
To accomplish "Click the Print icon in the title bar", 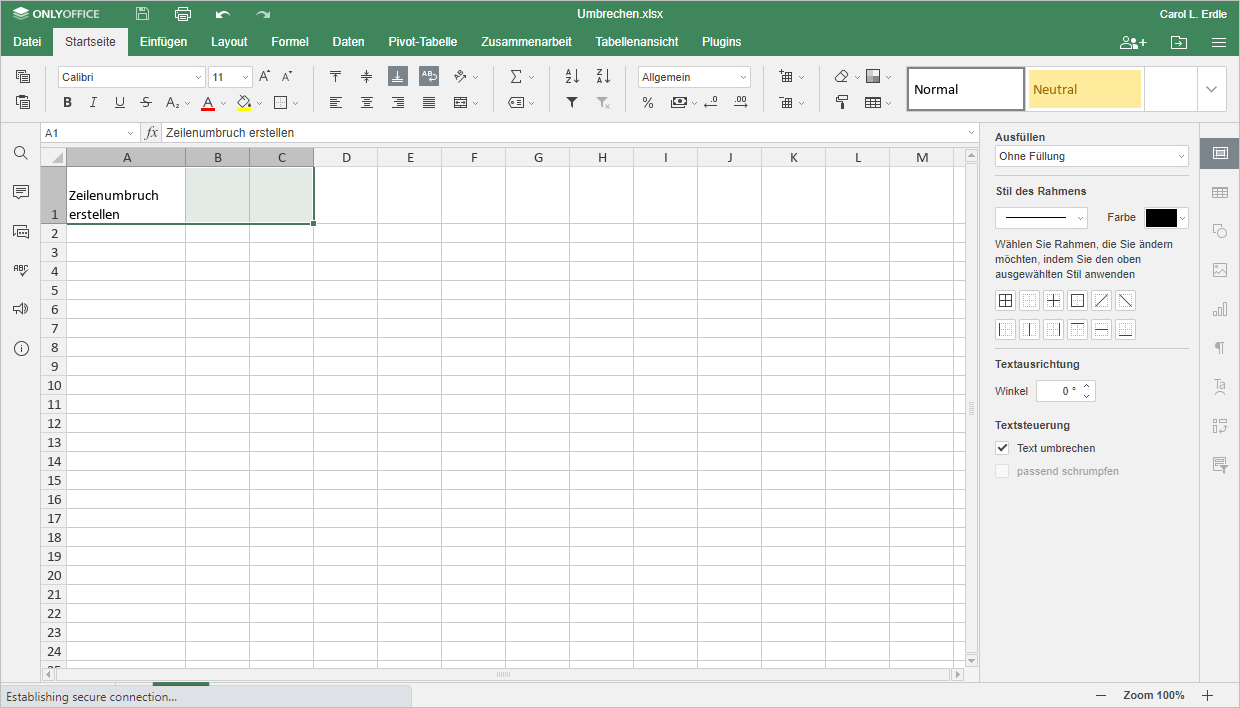I will [x=183, y=14].
